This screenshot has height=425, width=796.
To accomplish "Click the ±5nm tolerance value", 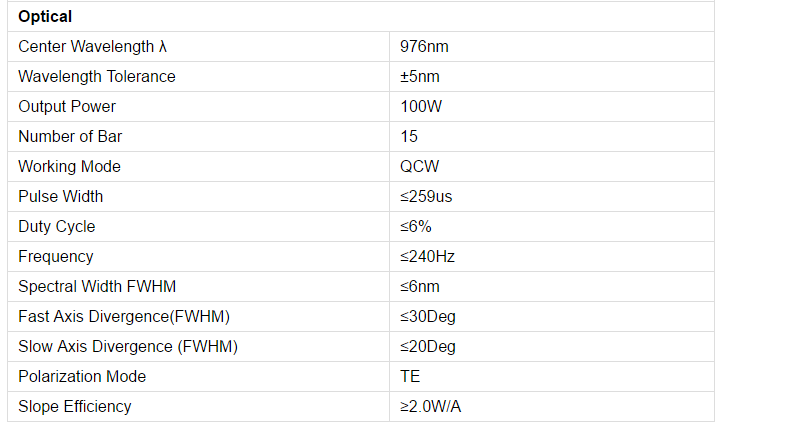I will click(x=419, y=77).
